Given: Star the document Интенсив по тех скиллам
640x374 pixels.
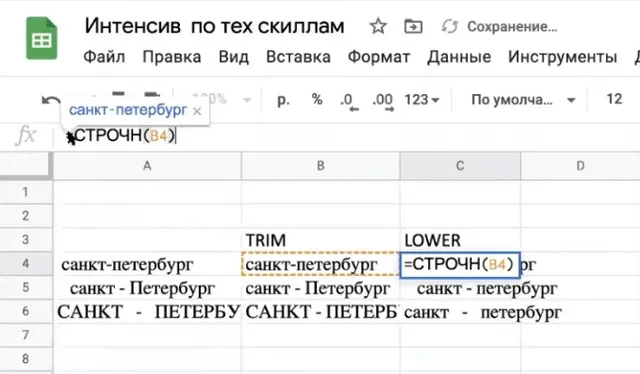Looking at the screenshot, I should pos(378,27).
